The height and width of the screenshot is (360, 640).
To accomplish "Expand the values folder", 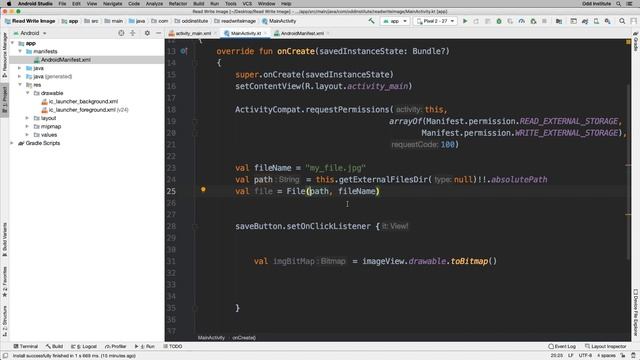I will (27, 135).
